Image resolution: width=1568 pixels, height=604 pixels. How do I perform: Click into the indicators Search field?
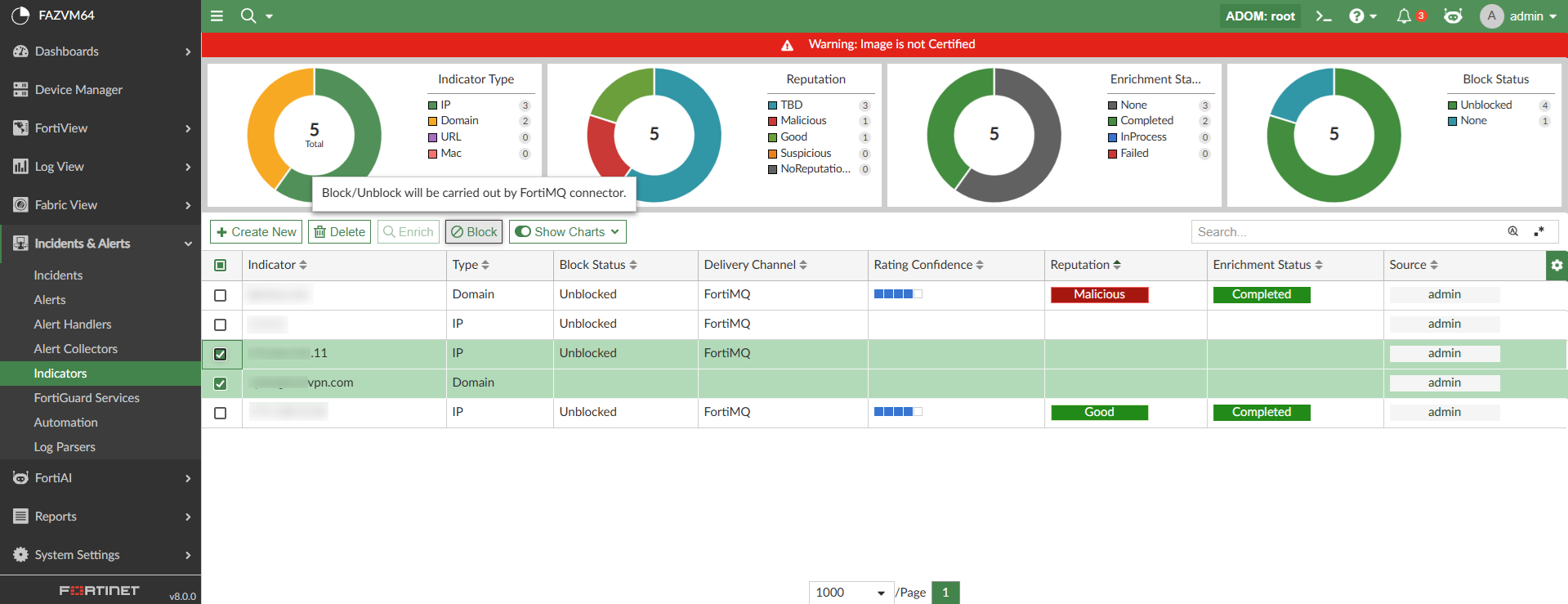point(1346,232)
